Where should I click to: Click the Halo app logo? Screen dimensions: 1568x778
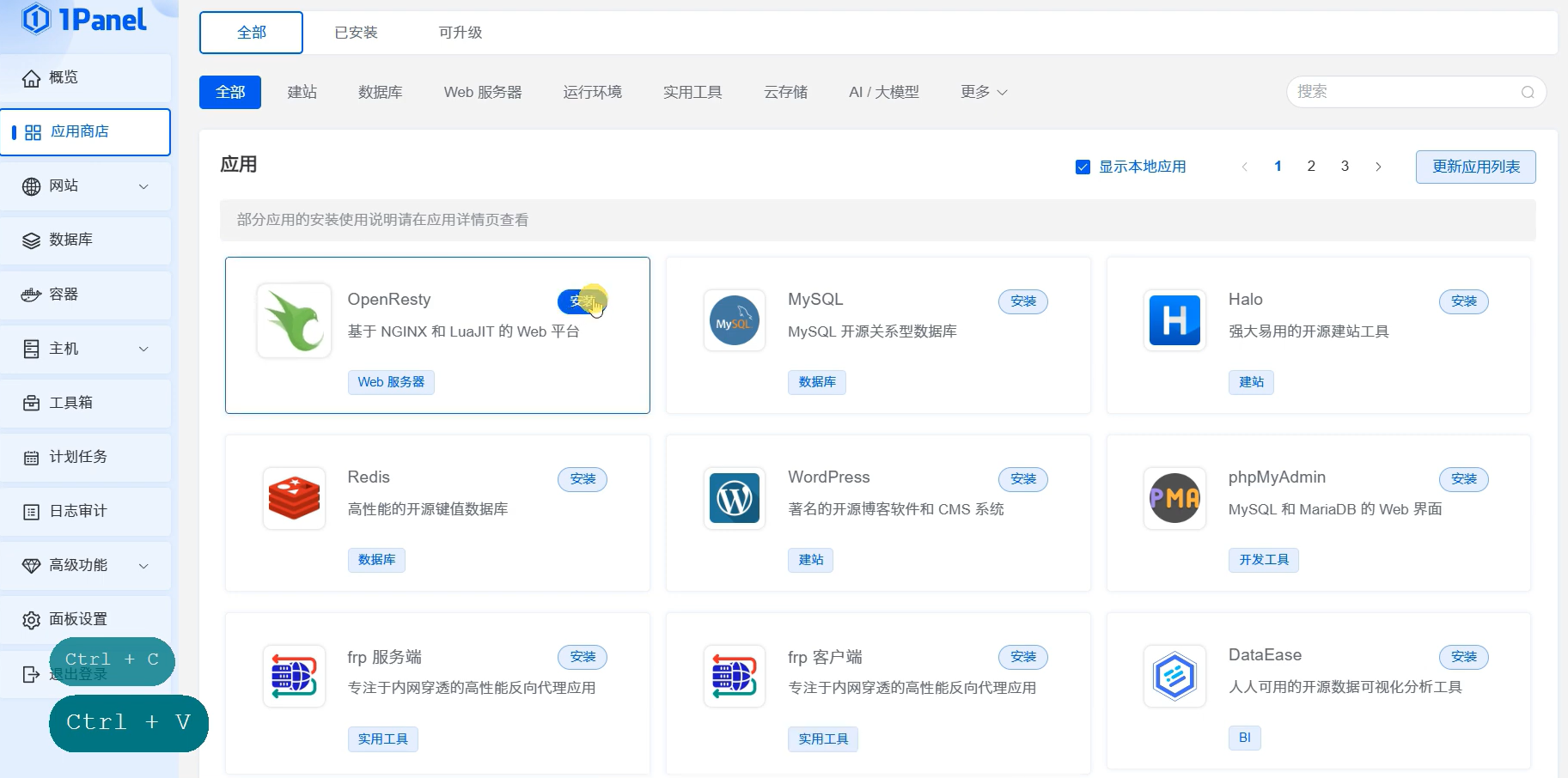pos(1174,320)
